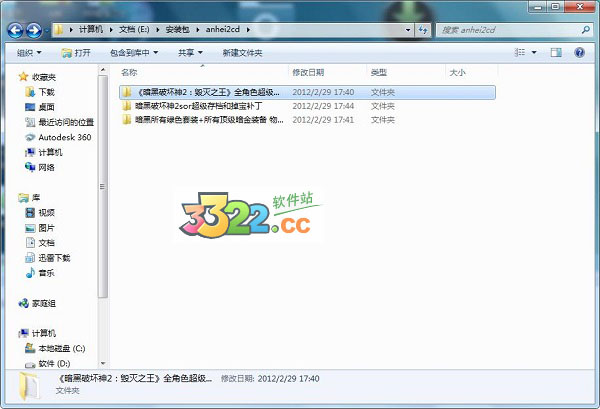The image size is (600, 409).
Task: Click the 打开 toolbar button
Action: [x=76, y=53]
